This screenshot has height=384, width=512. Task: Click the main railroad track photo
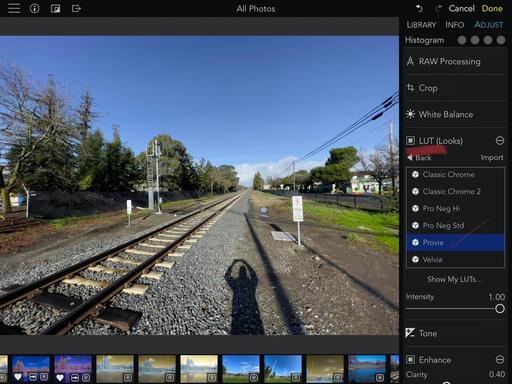coord(199,185)
